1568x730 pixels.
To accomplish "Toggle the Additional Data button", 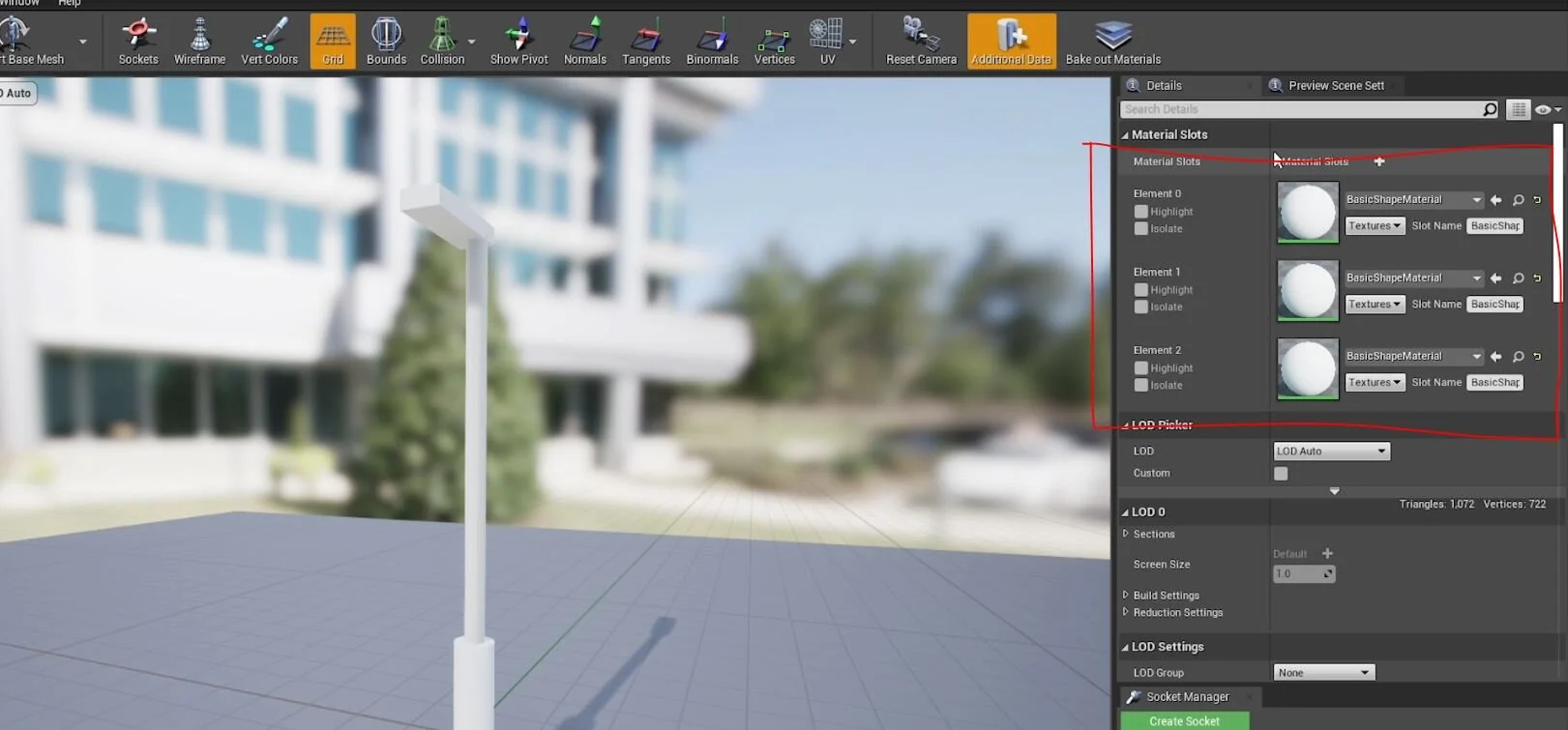I will point(1011,42).
